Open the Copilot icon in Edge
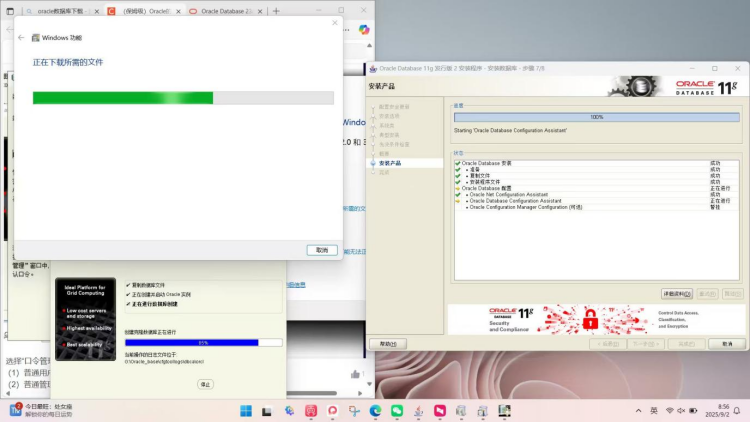Screen dimensions: 751x422 click(x=364, y=30)
